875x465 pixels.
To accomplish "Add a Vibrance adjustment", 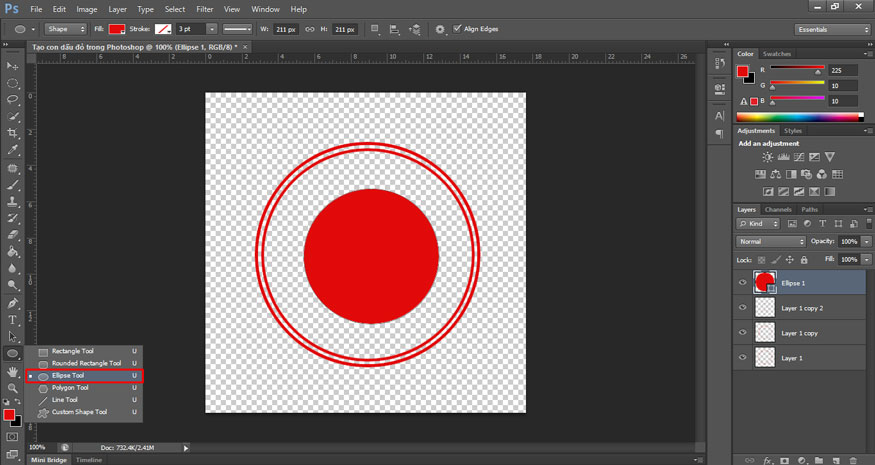I will pos(830,157).
